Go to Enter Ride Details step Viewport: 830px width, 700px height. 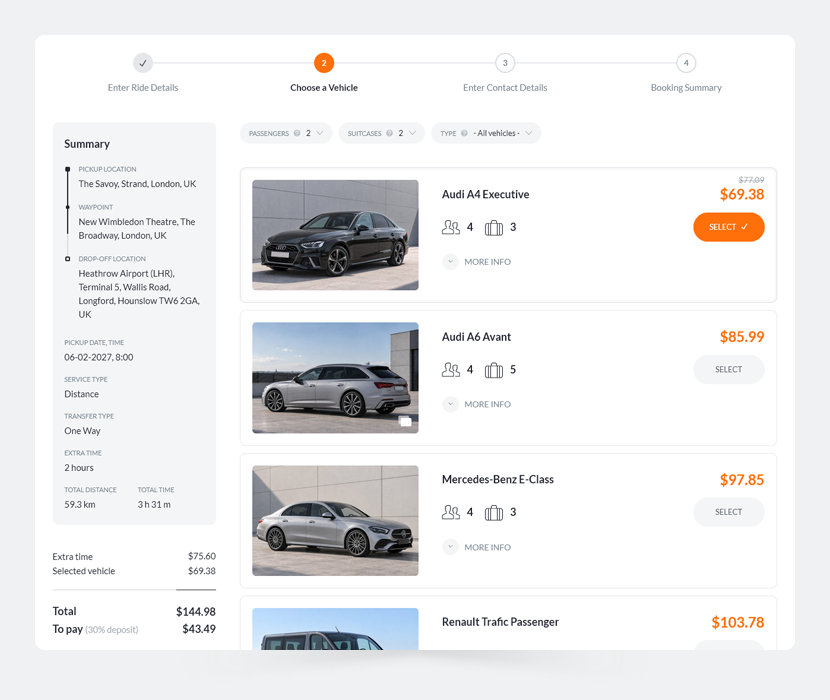point(143,88)
